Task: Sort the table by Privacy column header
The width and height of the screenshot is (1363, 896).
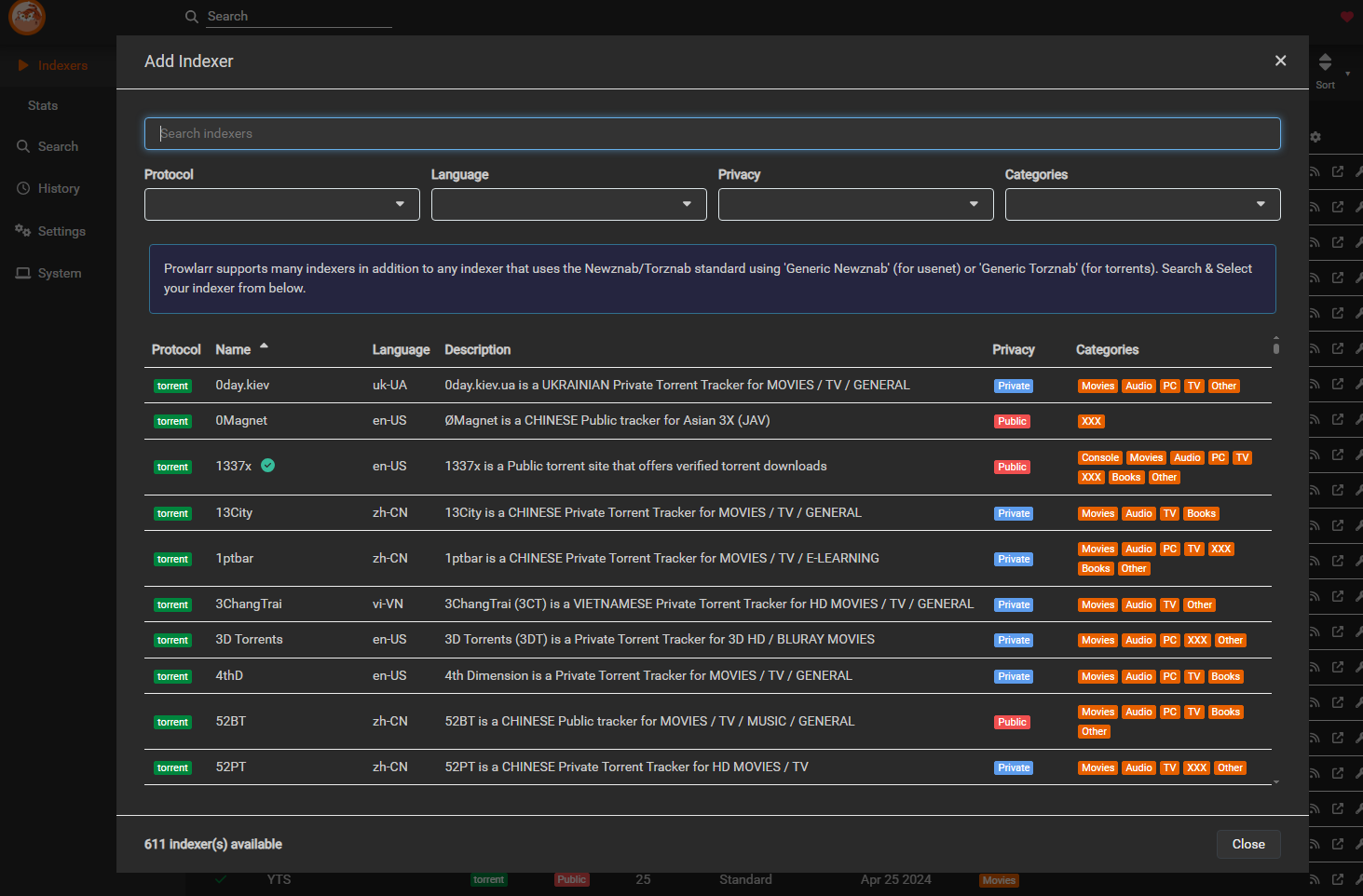Action: [1013, 350]
